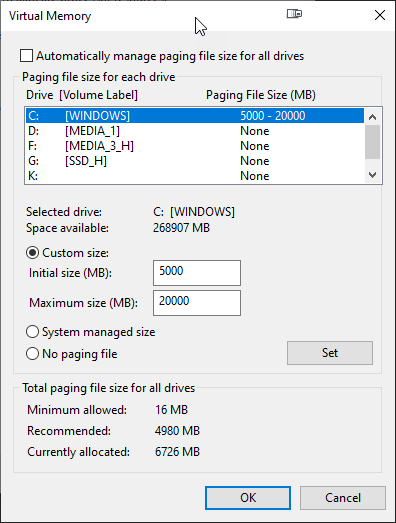Click the Maximum size (MB) field
The width and height of the screenshot is (396, 523).
click(x=197, y=303)
